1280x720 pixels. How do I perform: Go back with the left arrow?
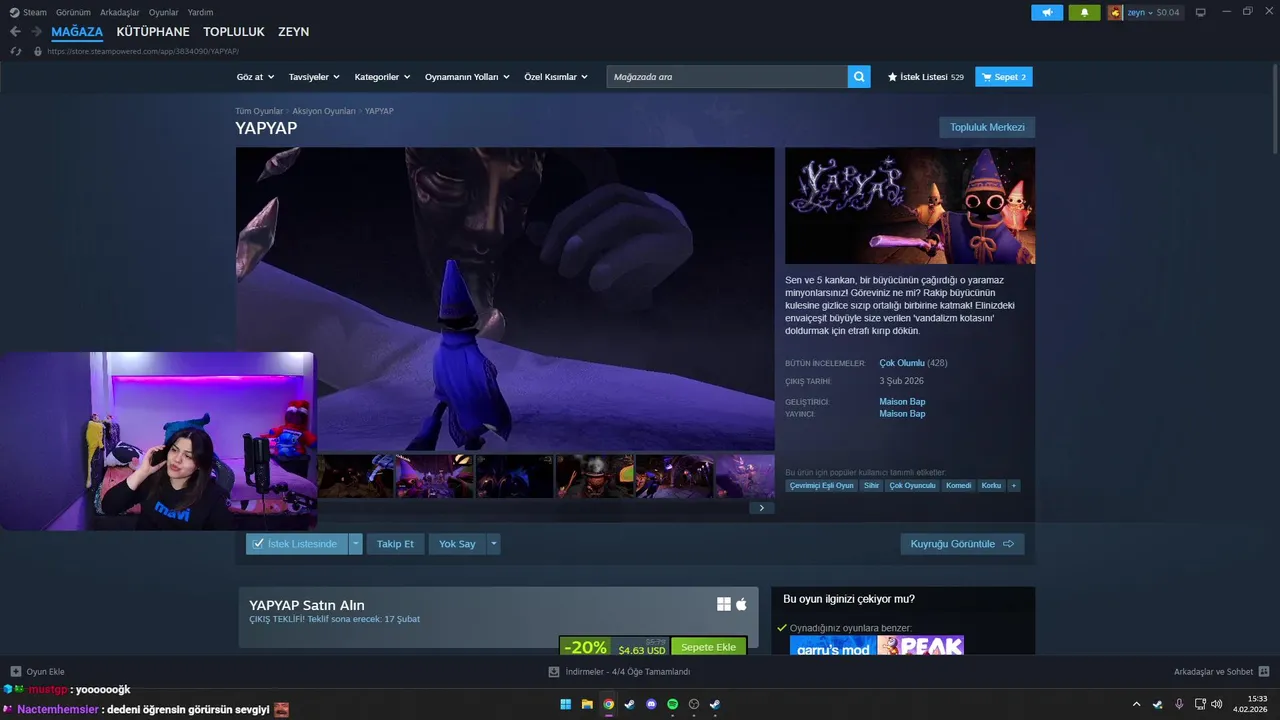[15, 32]
